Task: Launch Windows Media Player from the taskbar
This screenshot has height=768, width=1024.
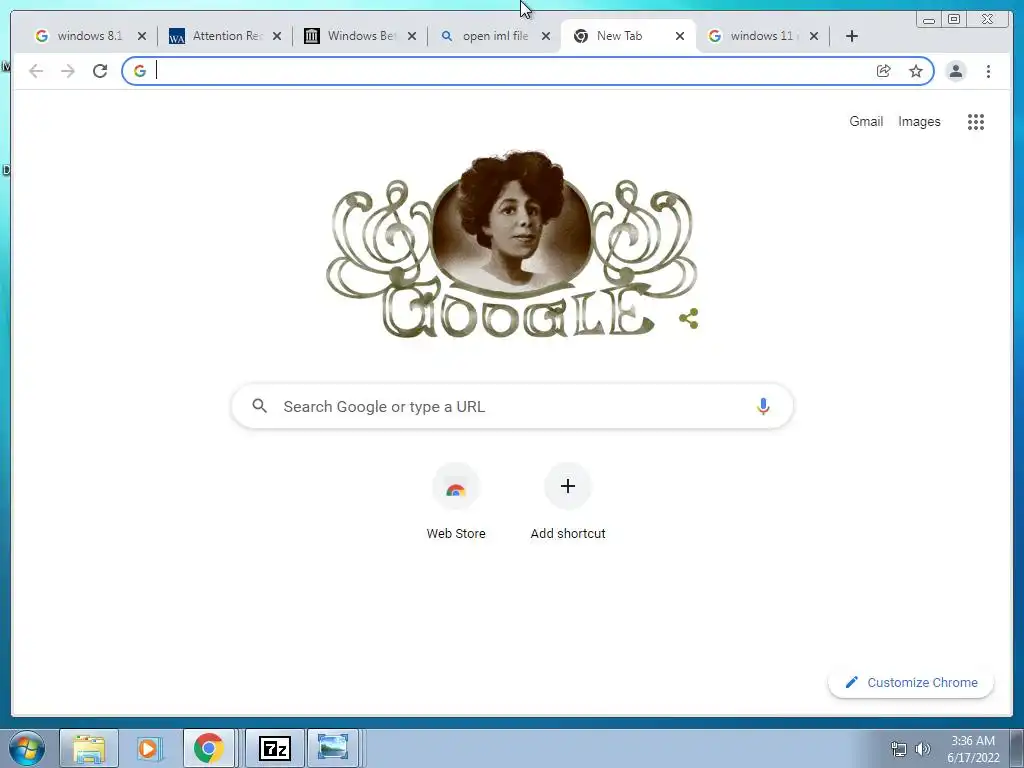Action: point(149,748)
